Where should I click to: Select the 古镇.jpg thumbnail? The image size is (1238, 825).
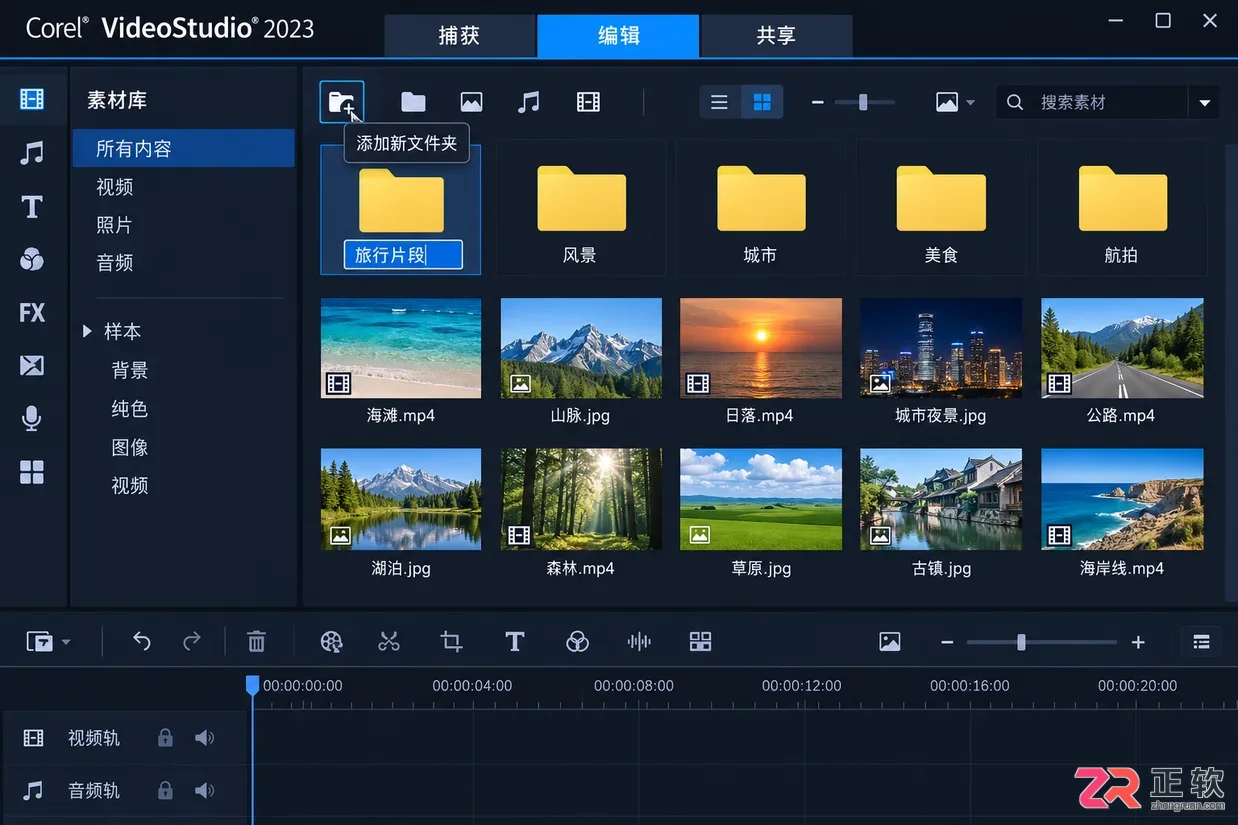tap(941, 499)
